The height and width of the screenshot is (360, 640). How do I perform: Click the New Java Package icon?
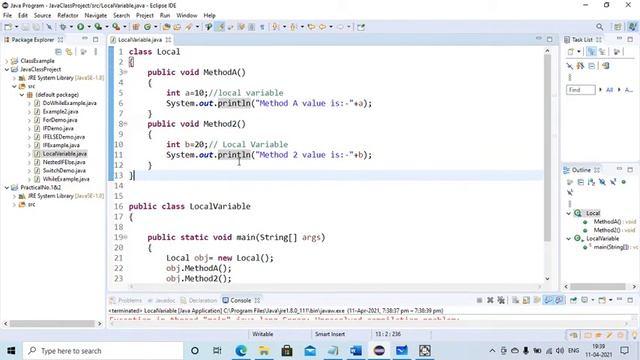(x=136, y=27)
